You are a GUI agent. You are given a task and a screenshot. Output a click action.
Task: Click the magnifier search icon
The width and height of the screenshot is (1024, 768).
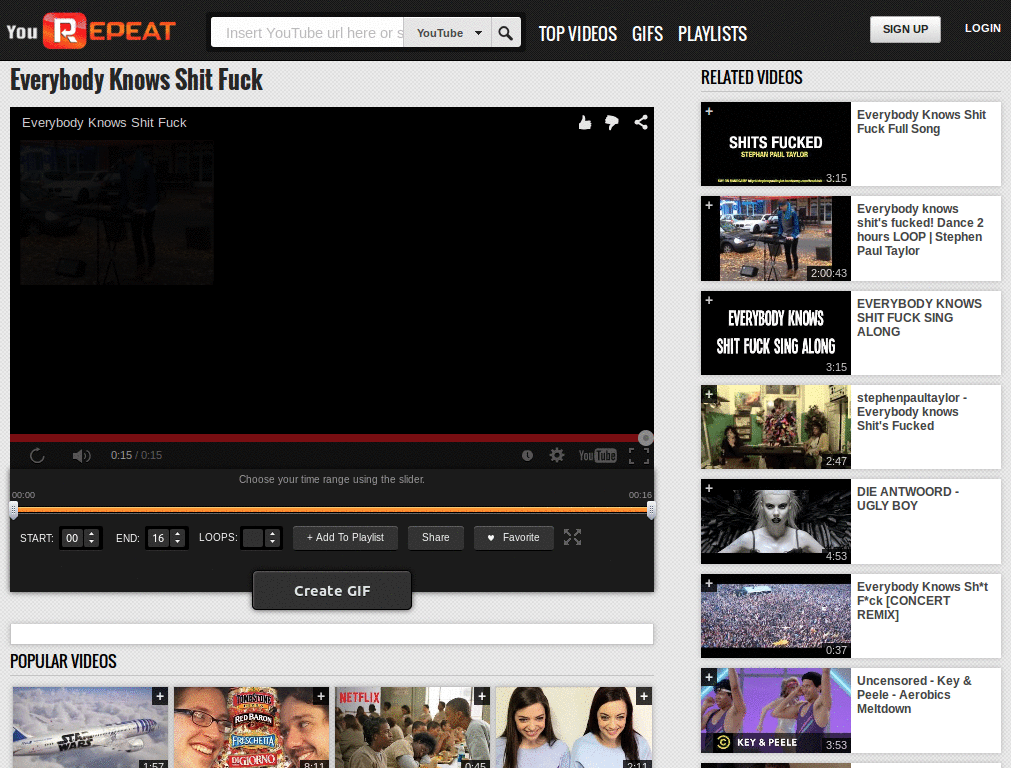point(505,33)
